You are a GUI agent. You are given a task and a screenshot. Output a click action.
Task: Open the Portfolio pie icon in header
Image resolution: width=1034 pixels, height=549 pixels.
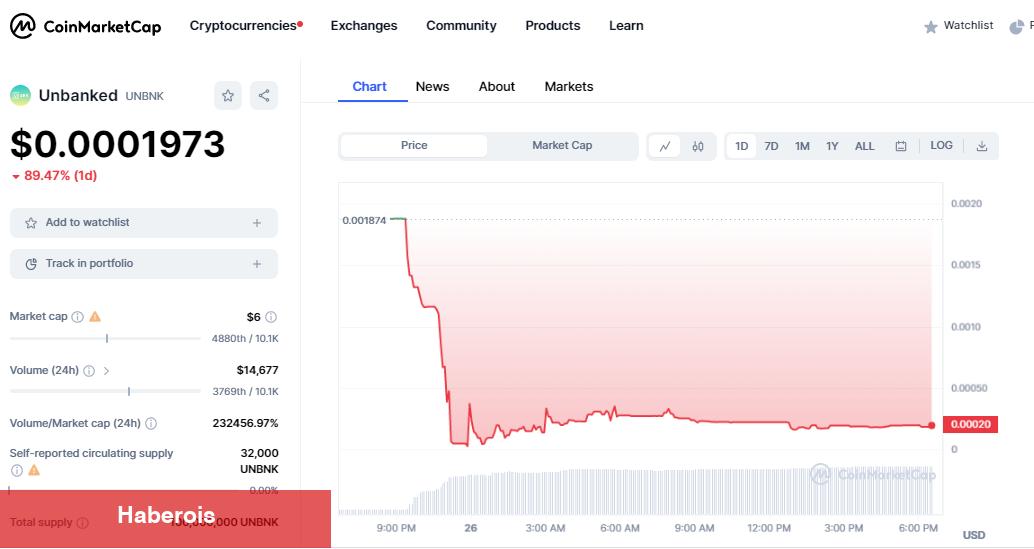click(x=1016, y=27)
